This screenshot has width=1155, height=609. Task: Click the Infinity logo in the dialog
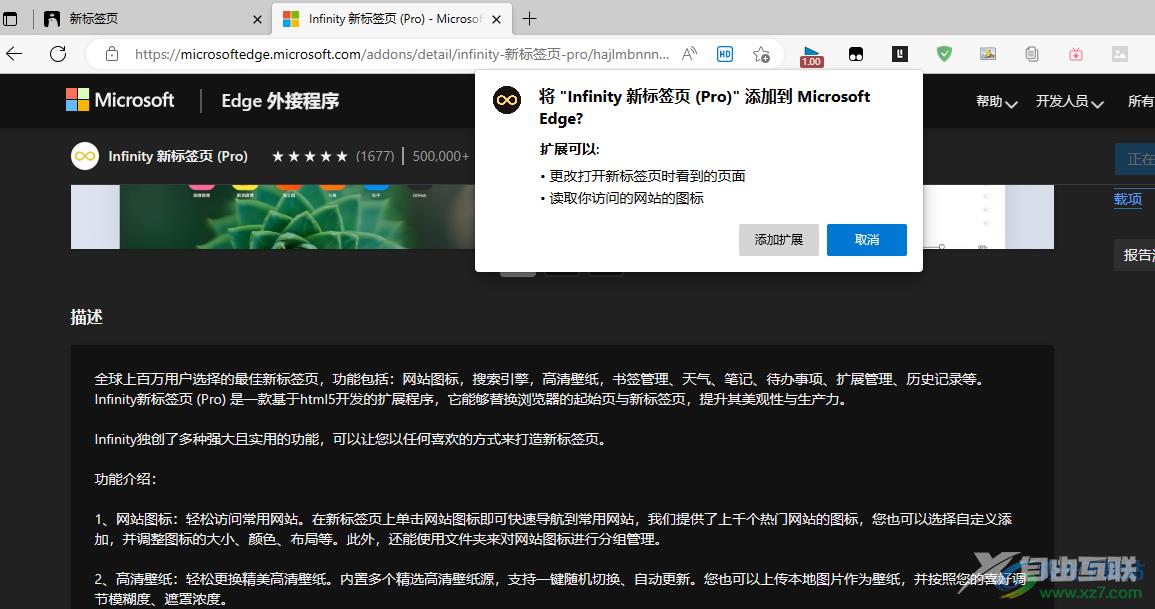pyautogui.click(x=507, y=100)
